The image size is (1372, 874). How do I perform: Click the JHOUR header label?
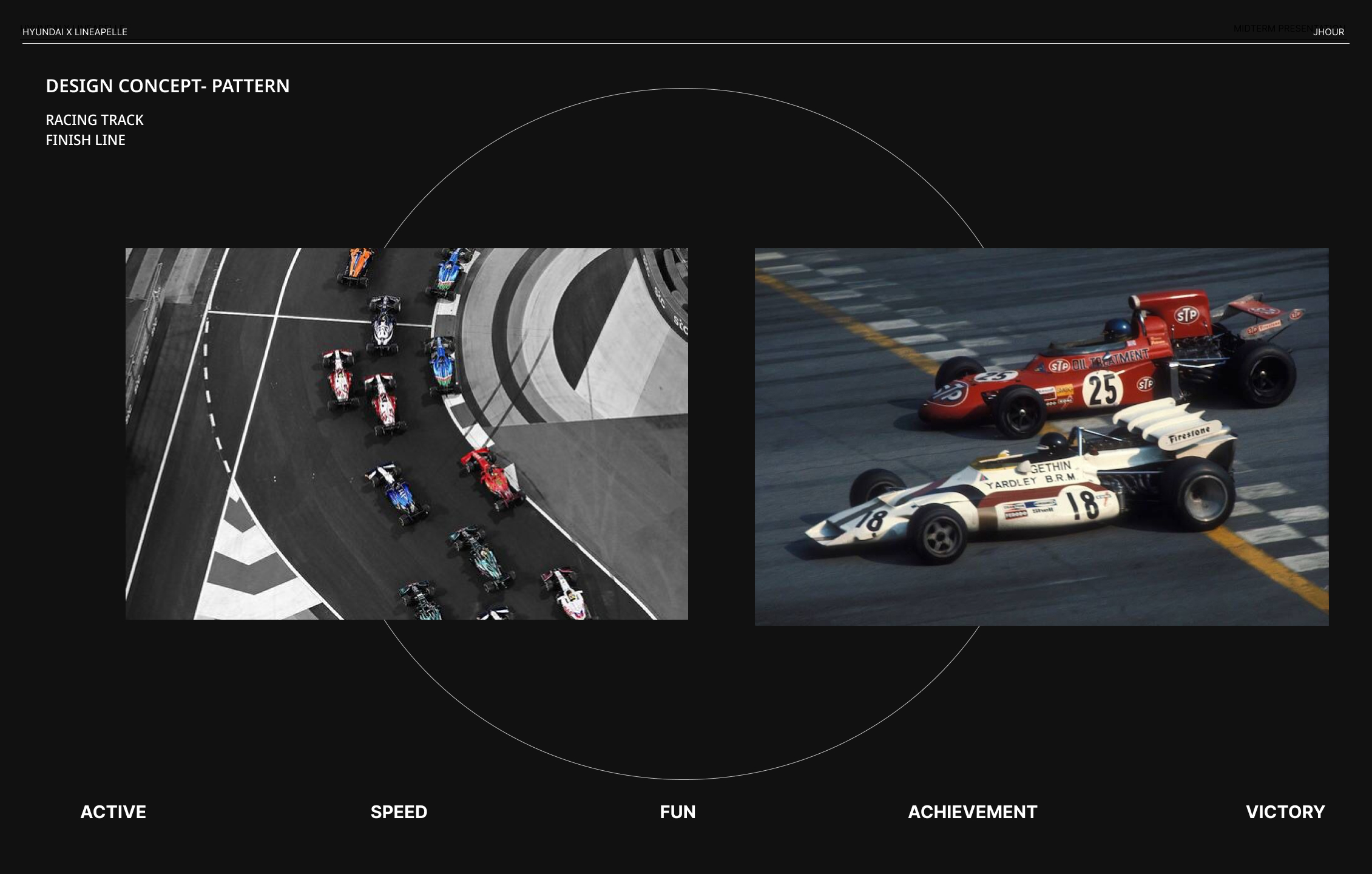[x=1328, y=32]
